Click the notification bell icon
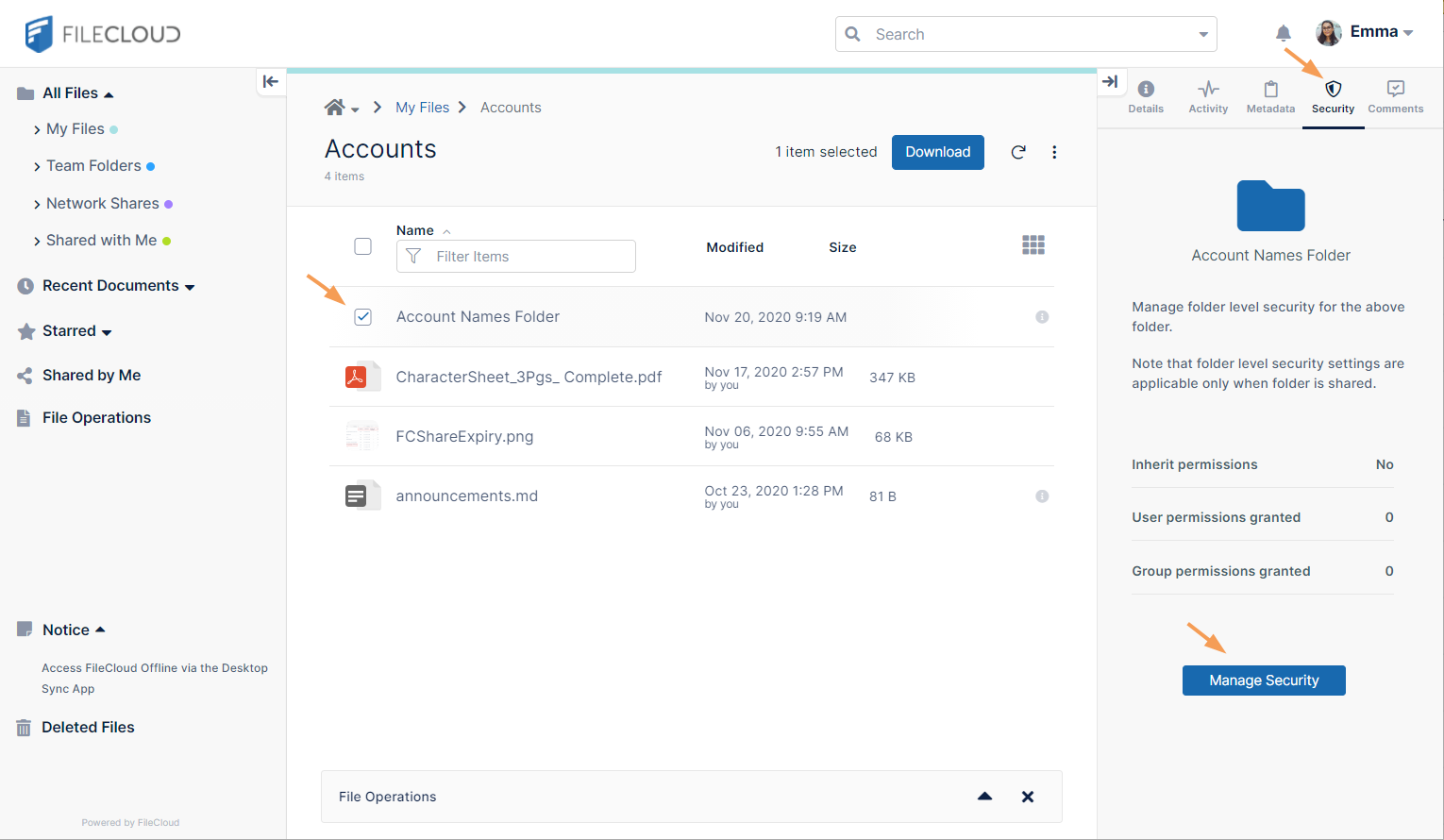1444x840 pixels. point(1283,34)
